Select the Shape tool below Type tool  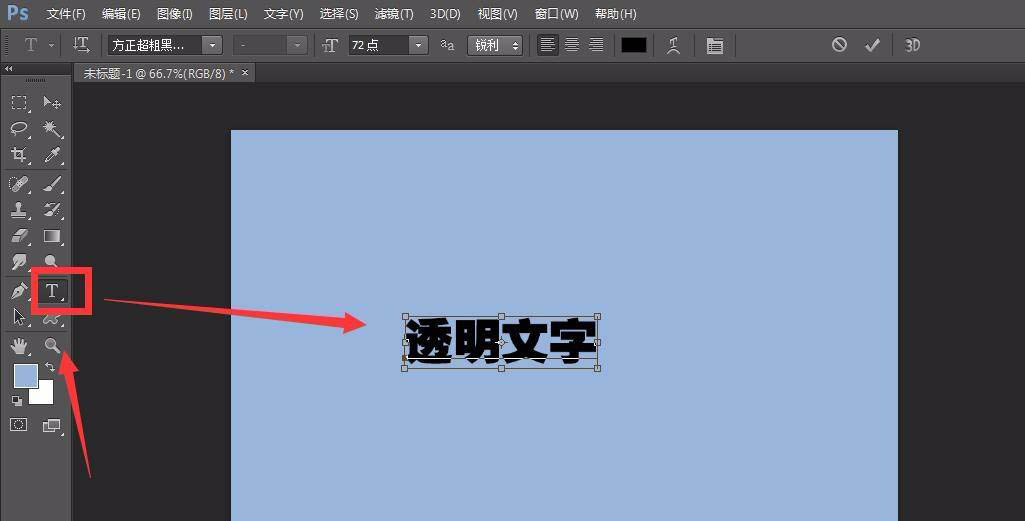click(52, 320)
